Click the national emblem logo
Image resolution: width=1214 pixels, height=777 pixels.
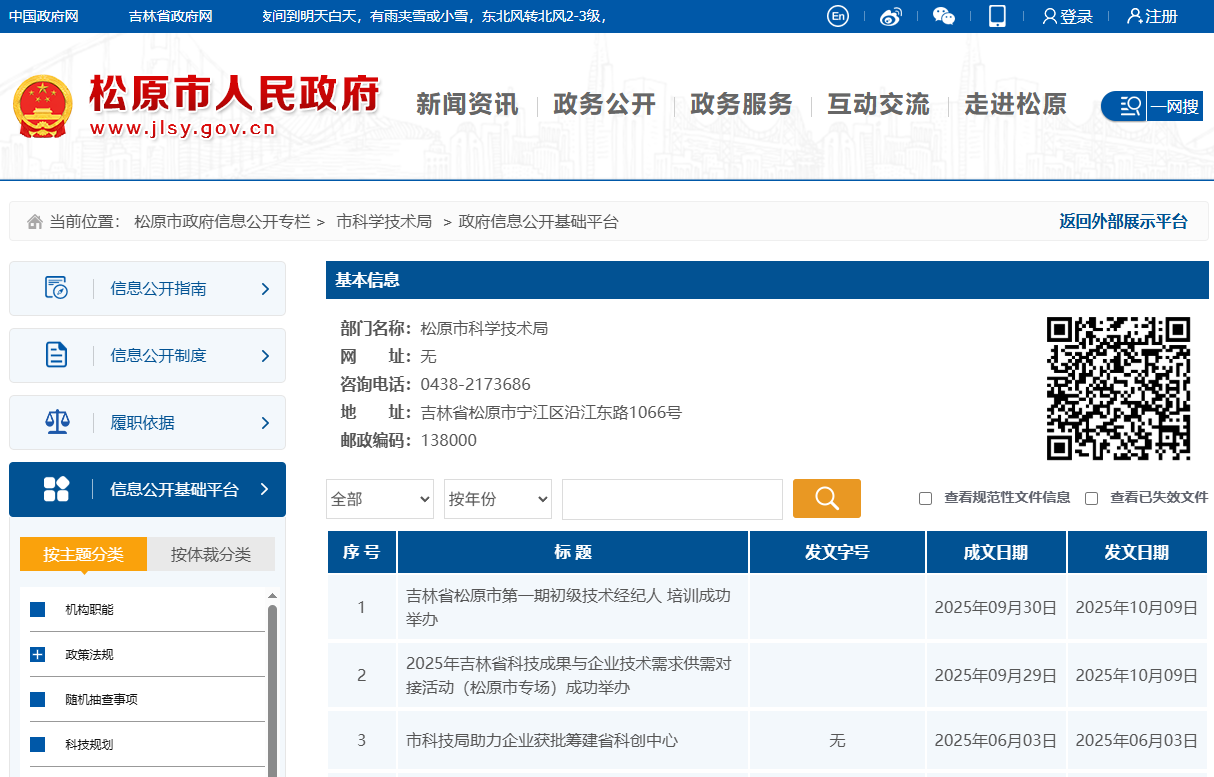(x=43, y=106)
